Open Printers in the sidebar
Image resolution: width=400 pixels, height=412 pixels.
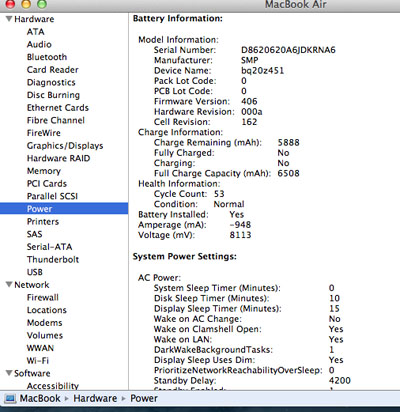click(43, 222)
